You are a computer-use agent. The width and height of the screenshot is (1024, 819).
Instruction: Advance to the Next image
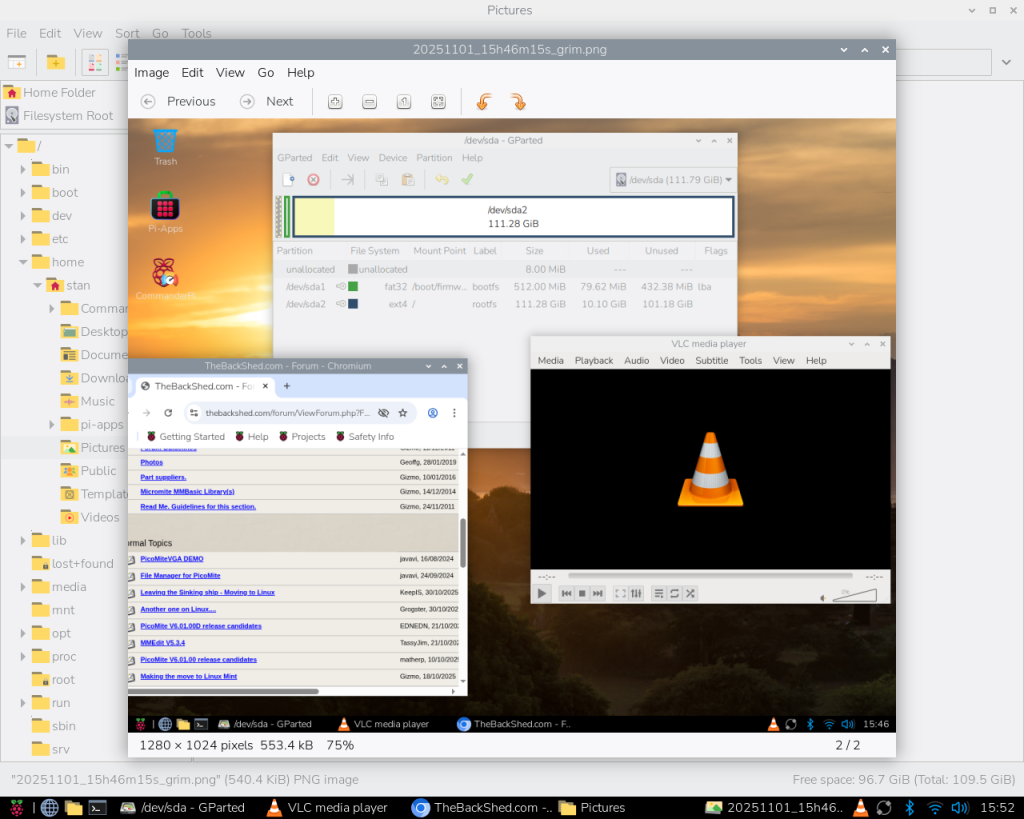click(267, 101)
